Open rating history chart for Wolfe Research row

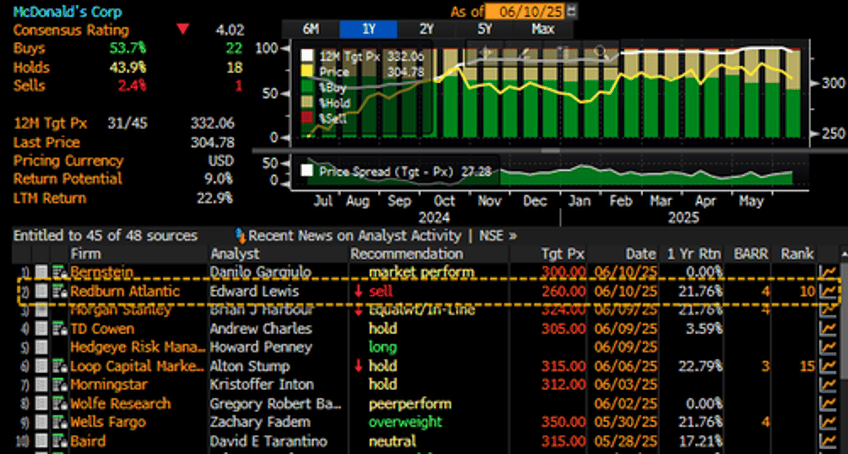(828, 404)
